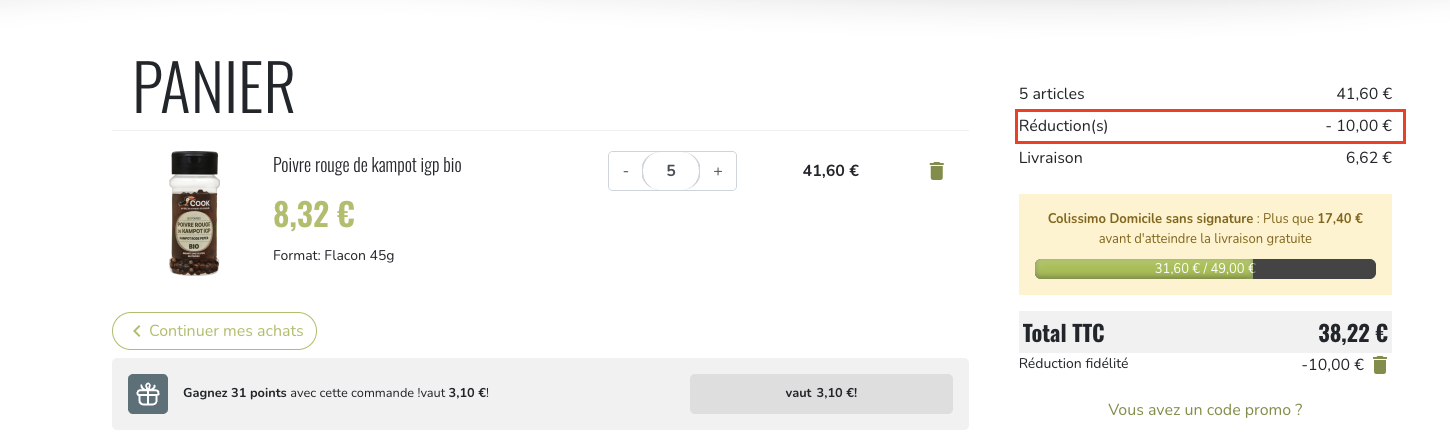Click the PANIER page heading

tap(214, 88)
